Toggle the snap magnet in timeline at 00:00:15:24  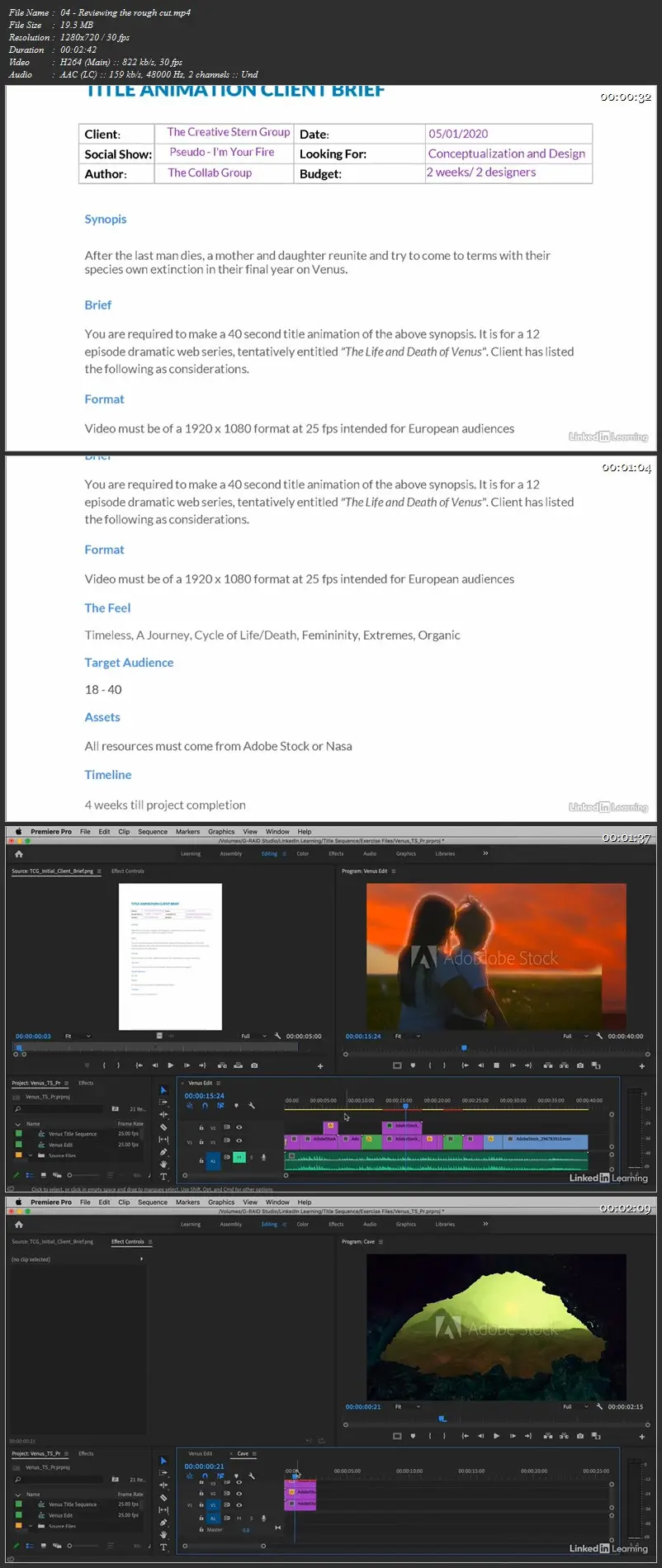point(205,1106)
